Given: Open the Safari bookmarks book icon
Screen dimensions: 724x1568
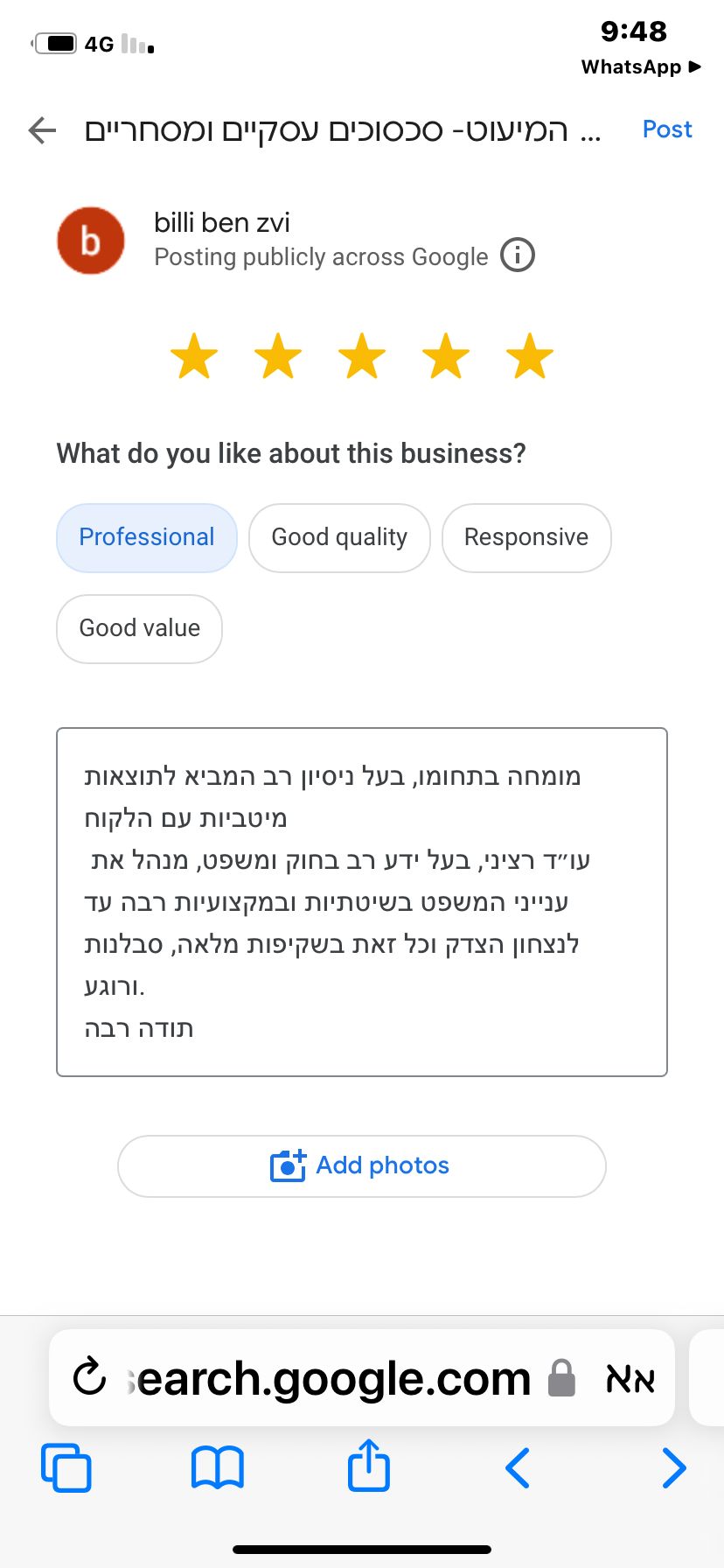Looking at the screenshot, I should pos(218,1468).
